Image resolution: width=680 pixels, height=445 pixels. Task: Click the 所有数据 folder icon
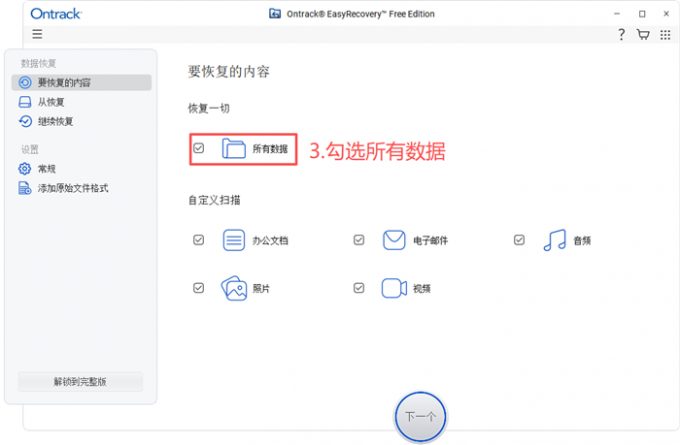point(234,148)
